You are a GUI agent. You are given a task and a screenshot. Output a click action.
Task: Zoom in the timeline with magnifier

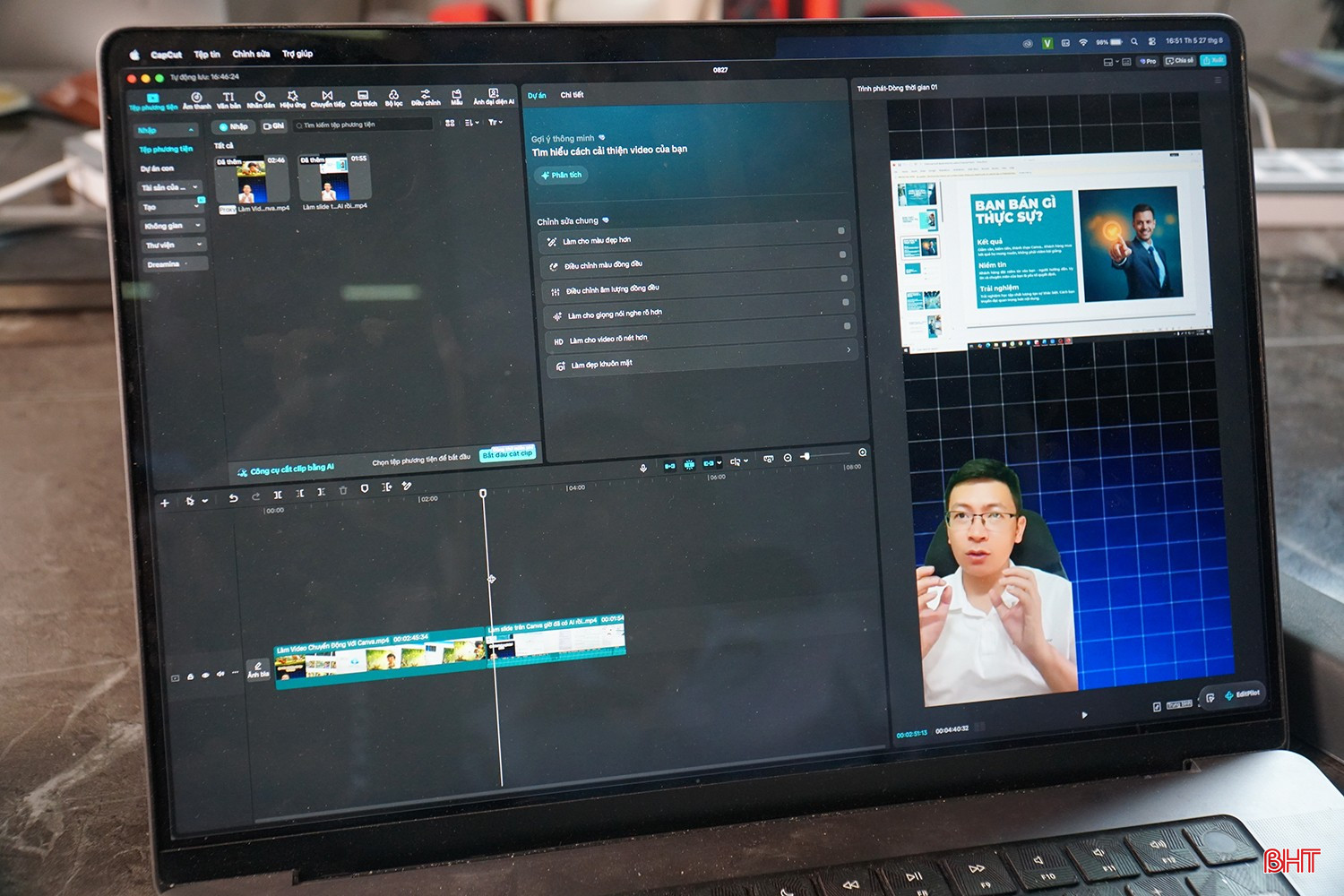[x=862, y=452]
